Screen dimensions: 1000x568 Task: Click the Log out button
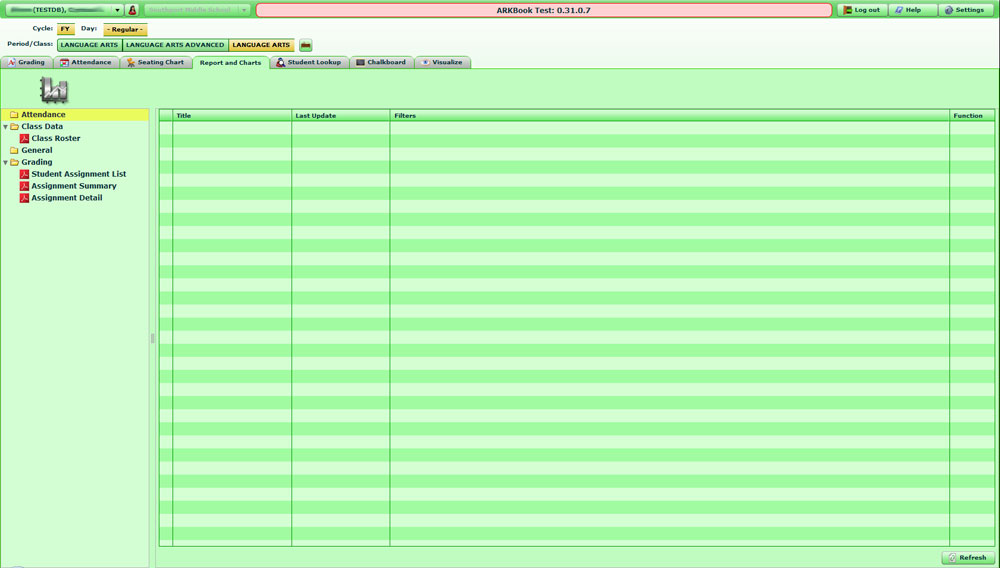pos(861,10)
